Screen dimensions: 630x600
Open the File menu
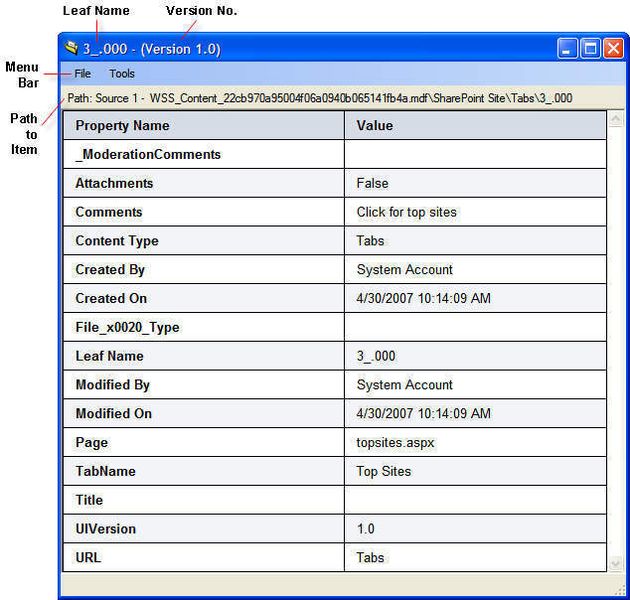(x=82, y=74)
